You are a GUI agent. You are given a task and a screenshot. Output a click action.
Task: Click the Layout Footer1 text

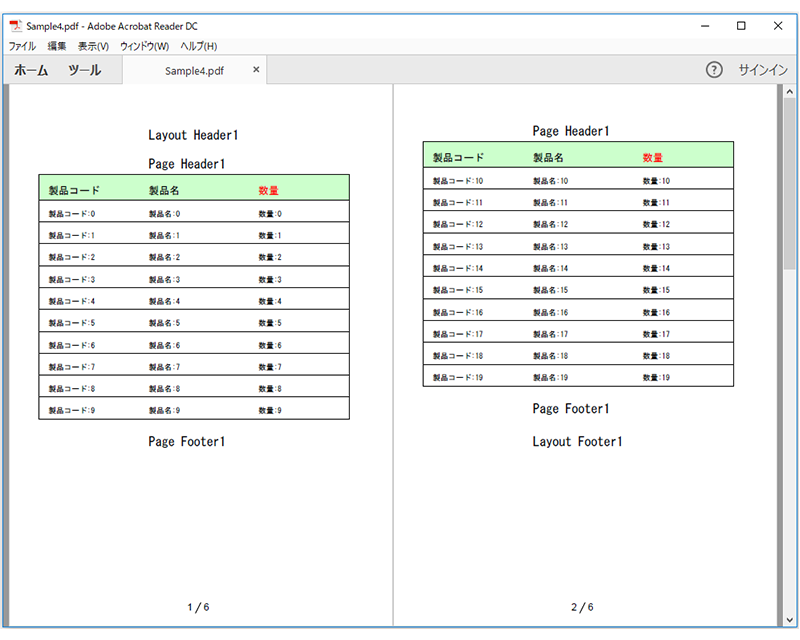click(x=577, y=441)
